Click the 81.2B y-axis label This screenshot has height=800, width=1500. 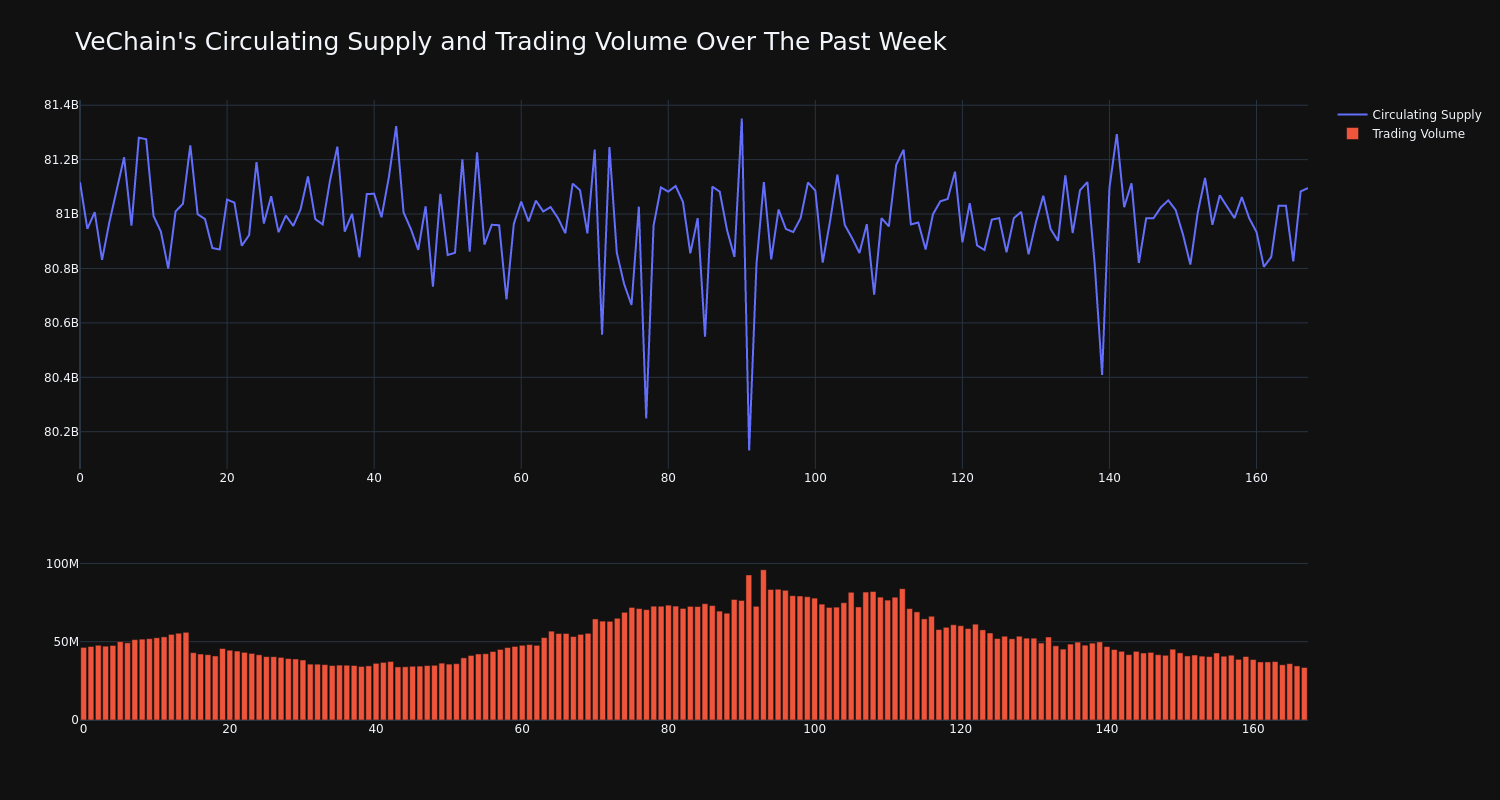(x=61, y=160)
